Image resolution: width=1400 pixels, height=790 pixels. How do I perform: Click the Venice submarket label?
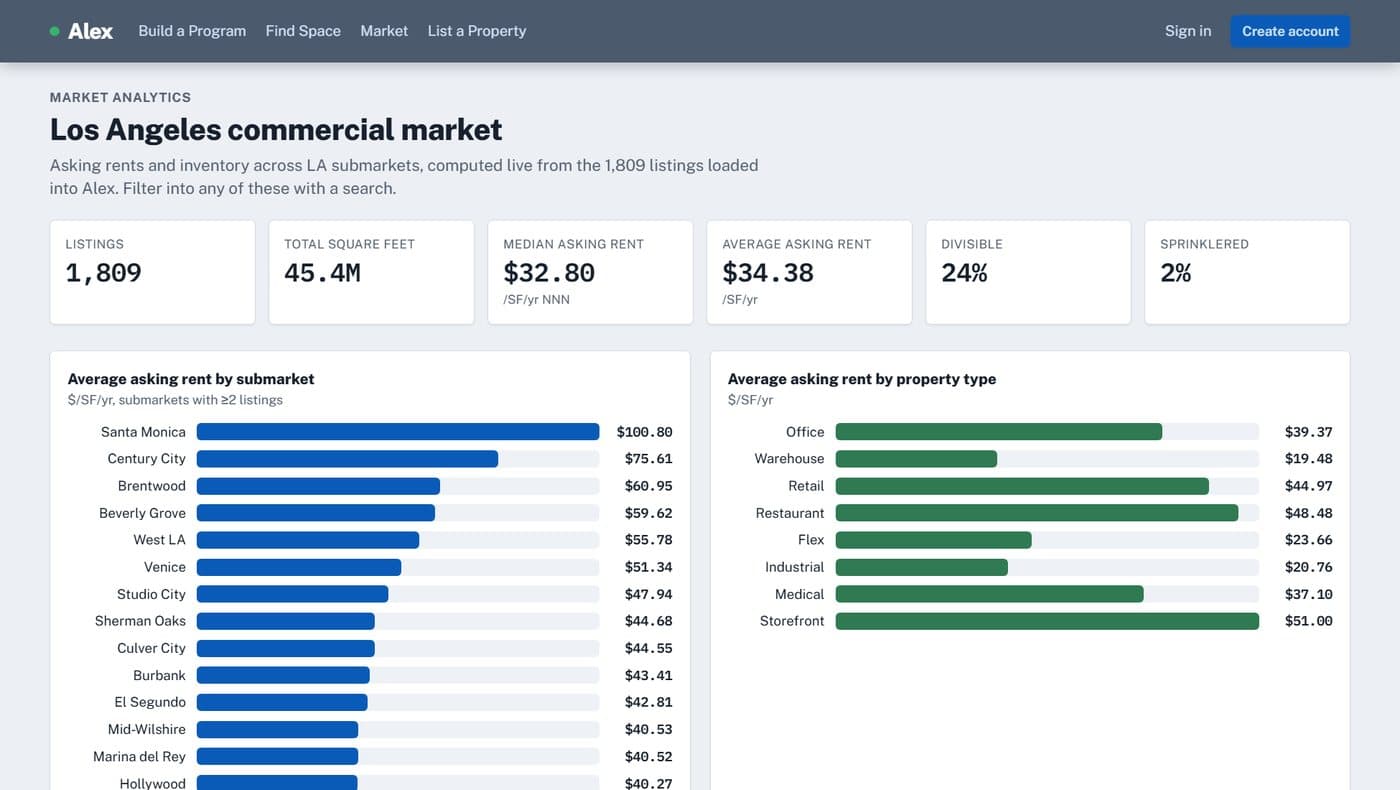click(x=165, y=567)
